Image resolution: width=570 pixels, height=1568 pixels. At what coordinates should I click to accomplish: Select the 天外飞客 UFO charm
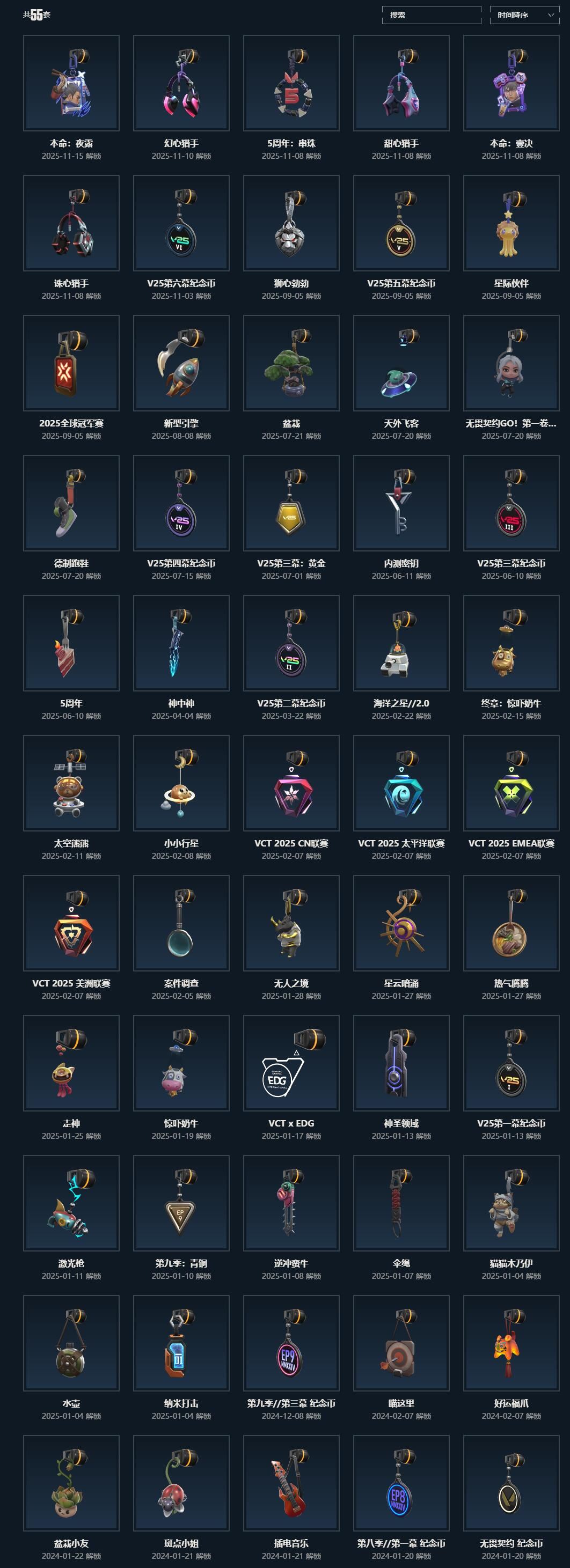401,363
